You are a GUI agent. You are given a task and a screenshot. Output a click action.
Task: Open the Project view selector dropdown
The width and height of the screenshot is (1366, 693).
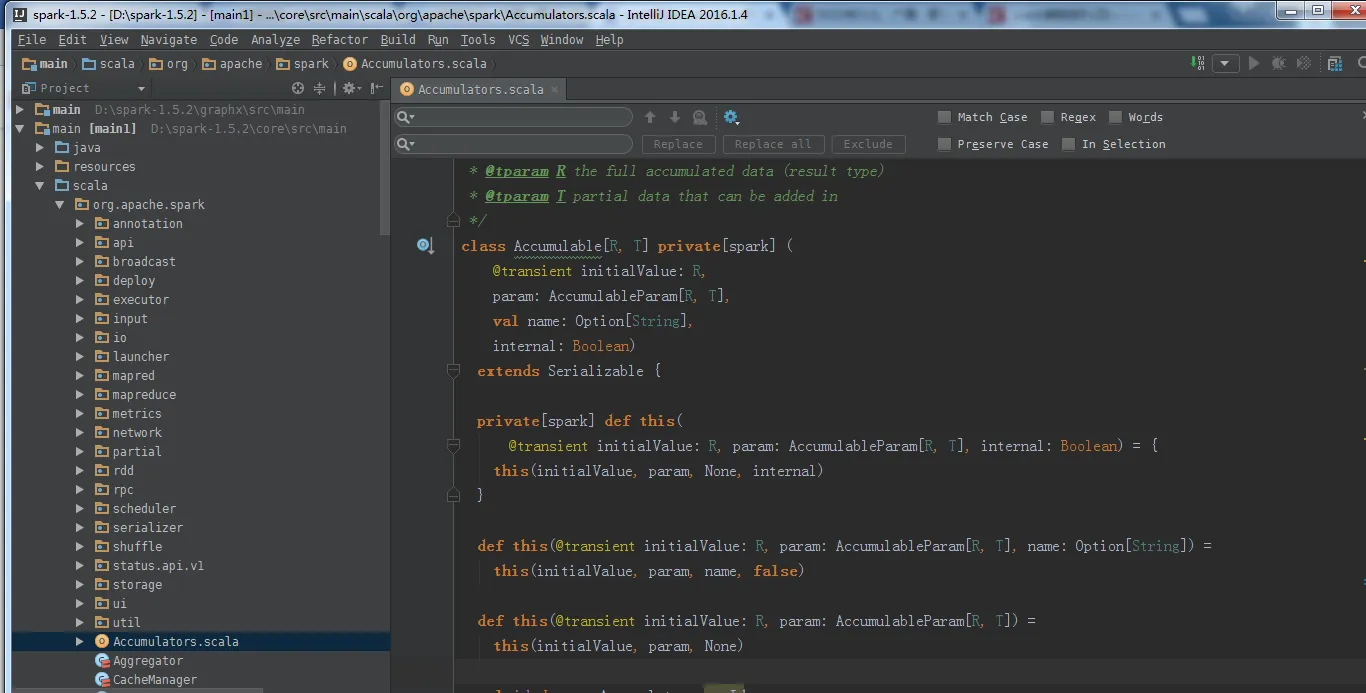tap(141, 89)
